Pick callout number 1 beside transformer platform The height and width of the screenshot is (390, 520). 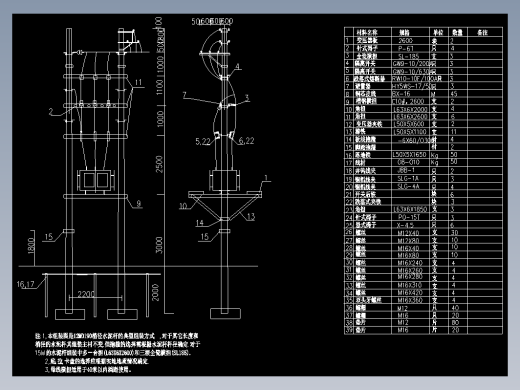point(266,178)
